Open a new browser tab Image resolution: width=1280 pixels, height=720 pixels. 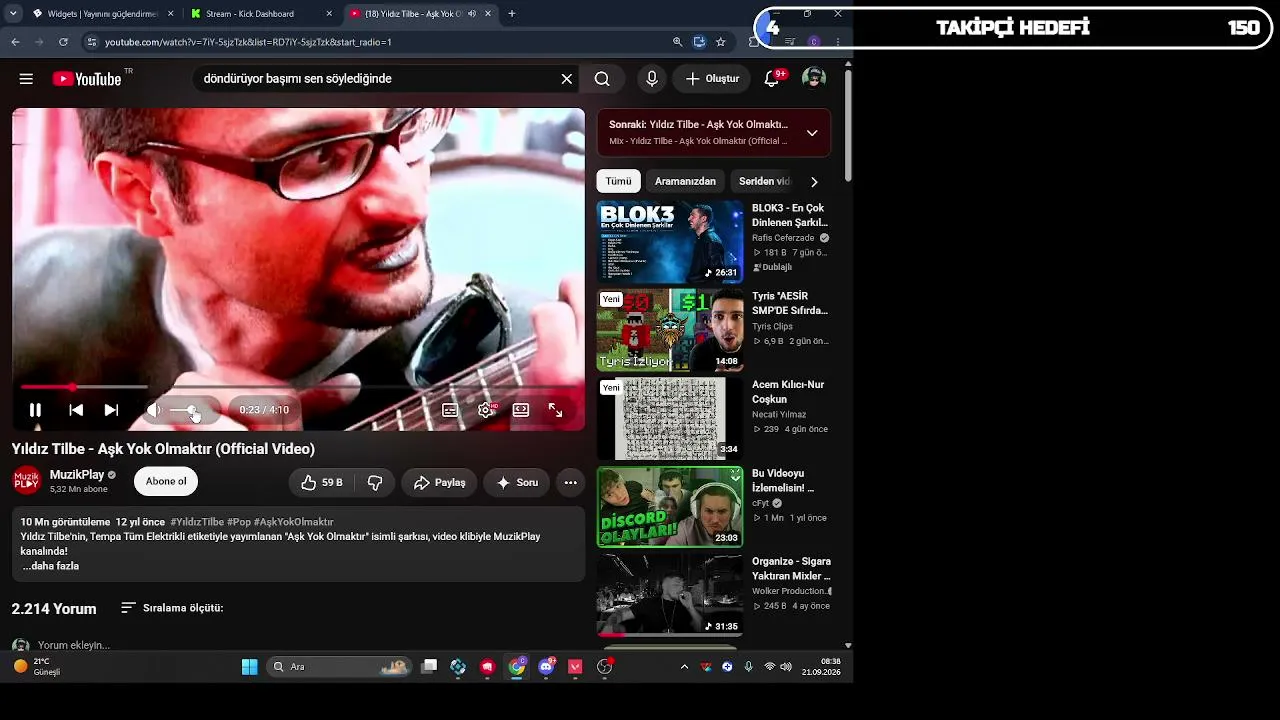click(x=512, y=14)
